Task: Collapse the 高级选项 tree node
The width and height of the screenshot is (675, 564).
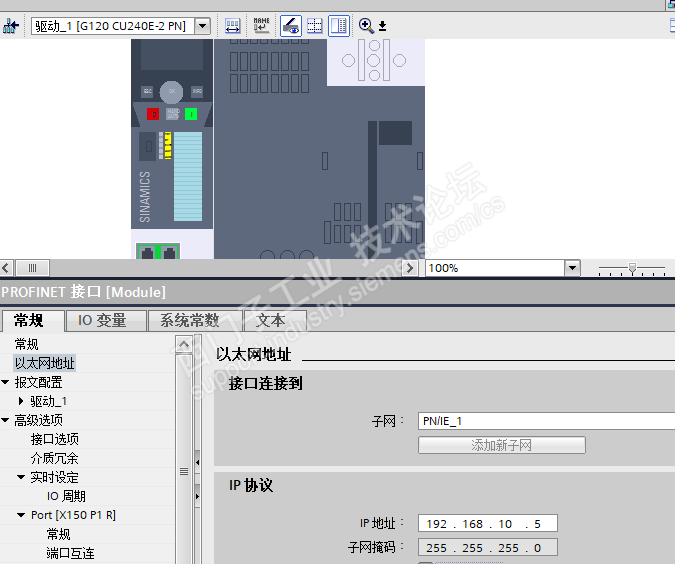Action: click(x=6, y=420)
